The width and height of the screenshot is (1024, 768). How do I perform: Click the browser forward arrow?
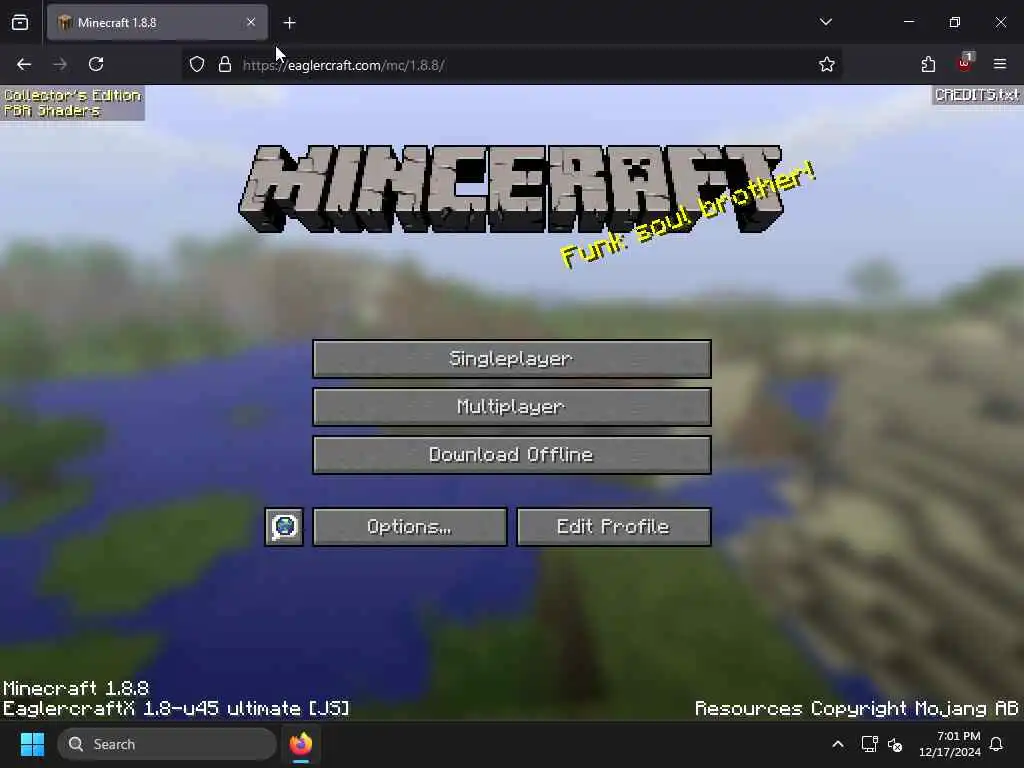(x=60, y=64)
